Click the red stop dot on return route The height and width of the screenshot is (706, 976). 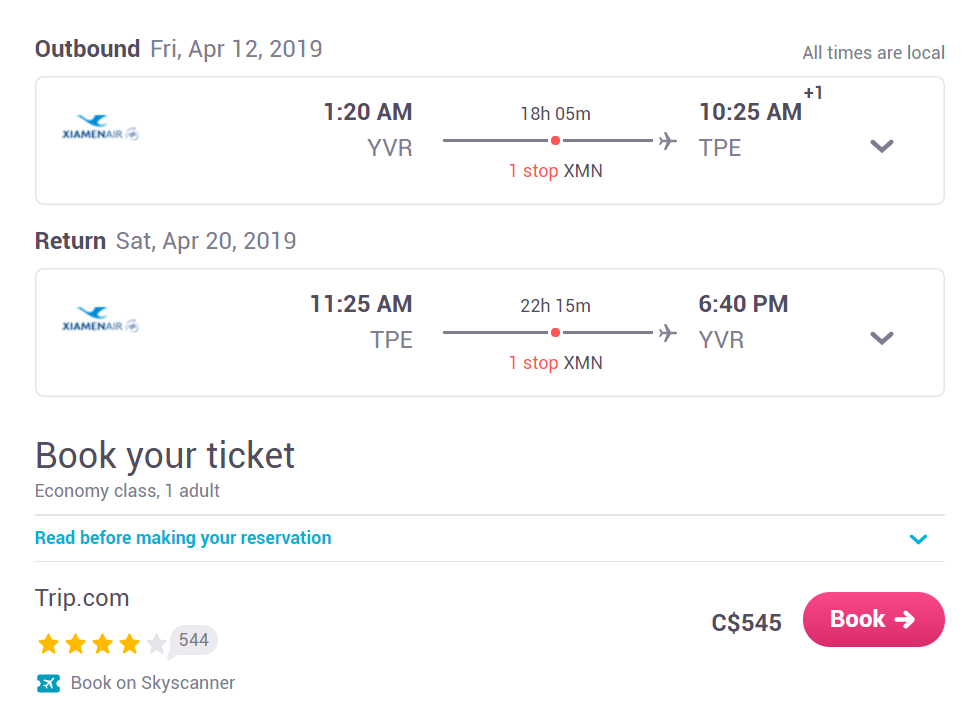click(x=555, y=332)
